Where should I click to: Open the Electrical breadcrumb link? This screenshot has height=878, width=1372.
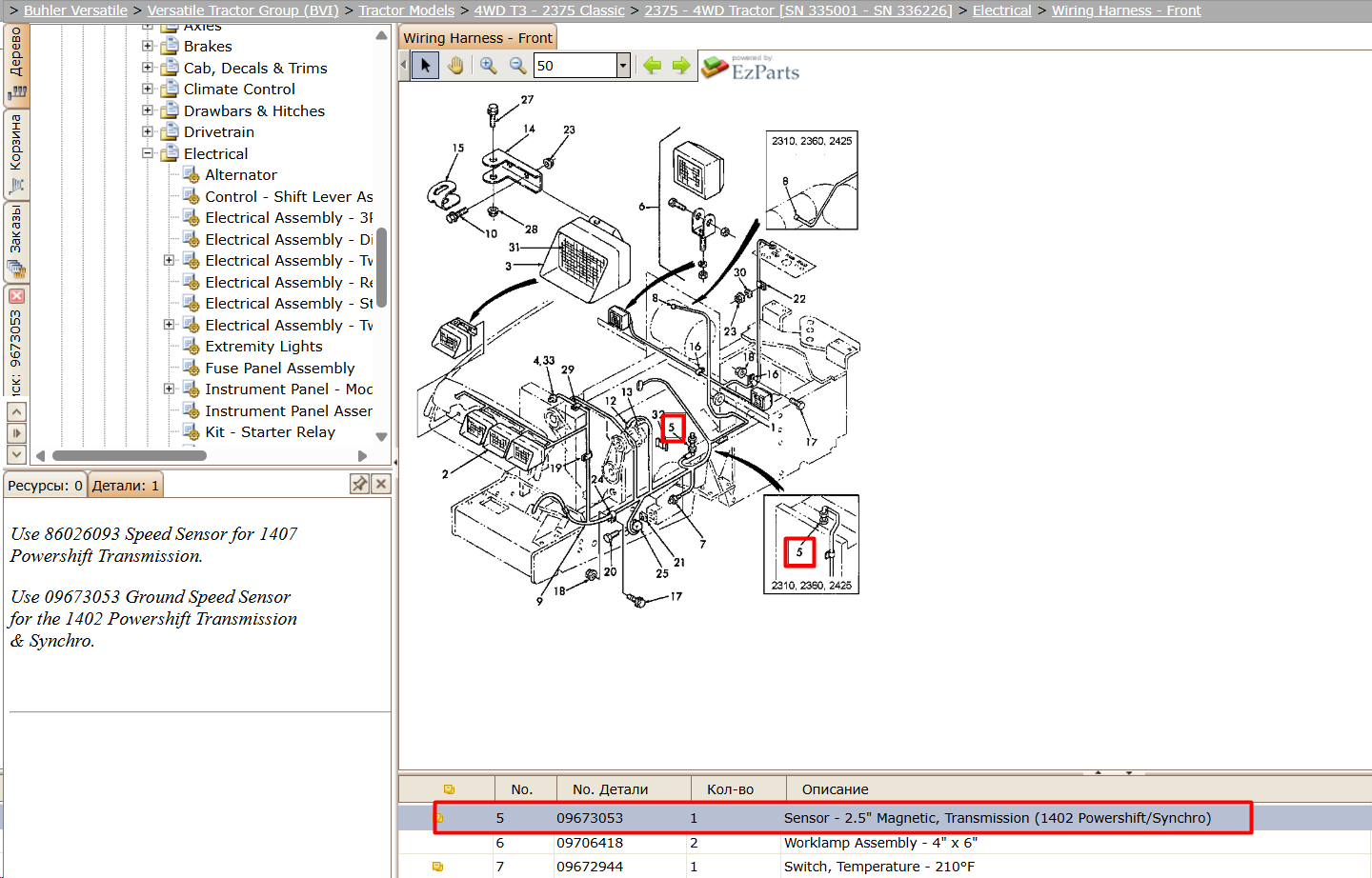(x=1001, y=10)
